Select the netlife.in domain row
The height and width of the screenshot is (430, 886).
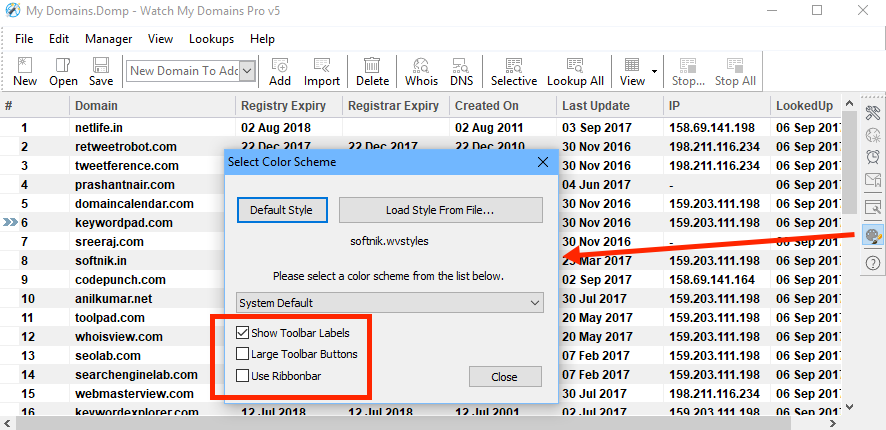(x=421, y=128)
